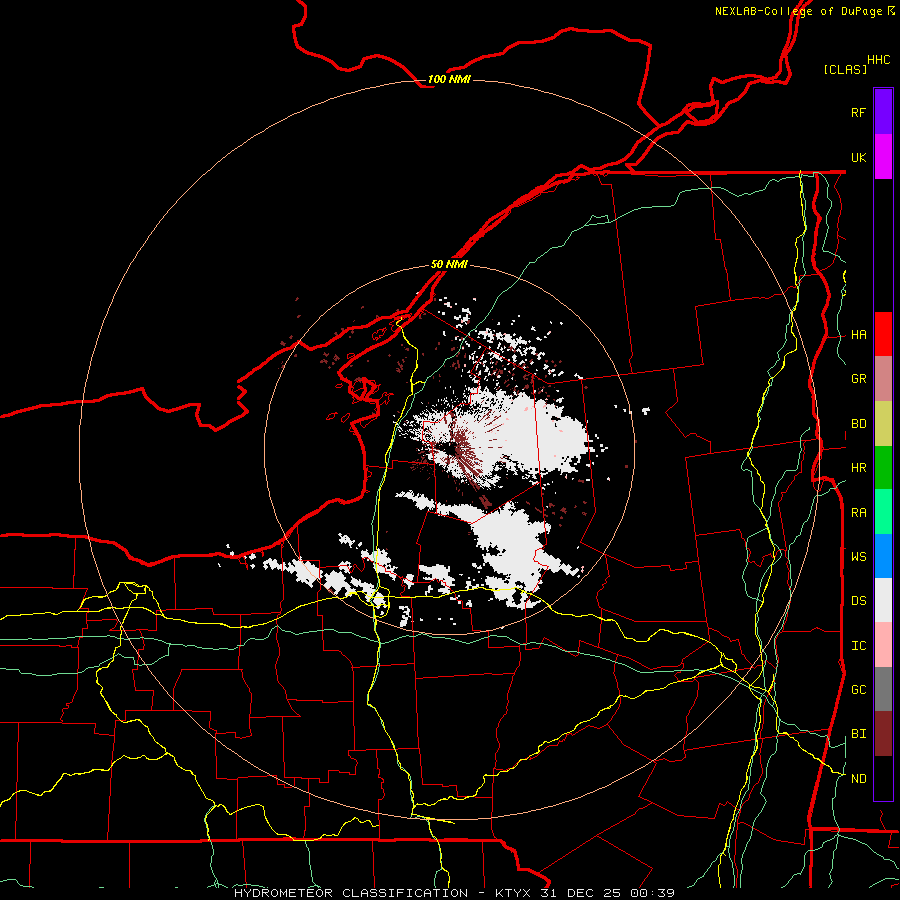Click the ND legend label
The image size is (900, 900).
[858, 779]
